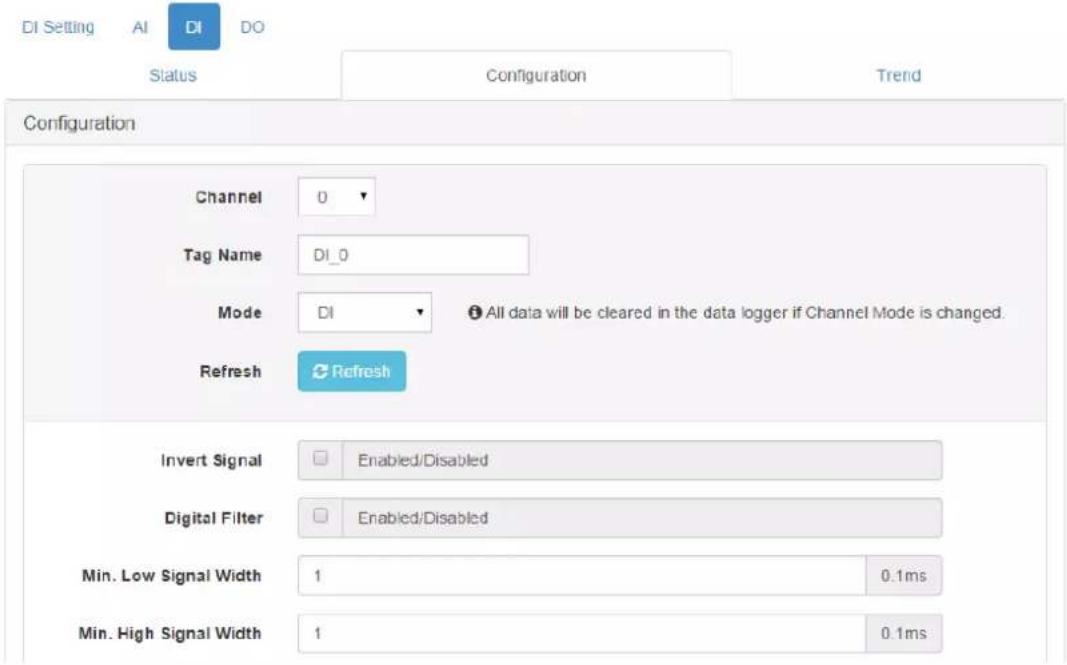1067x665 pixels.
Task: Click the Channel label
Action: pos(229,197)
